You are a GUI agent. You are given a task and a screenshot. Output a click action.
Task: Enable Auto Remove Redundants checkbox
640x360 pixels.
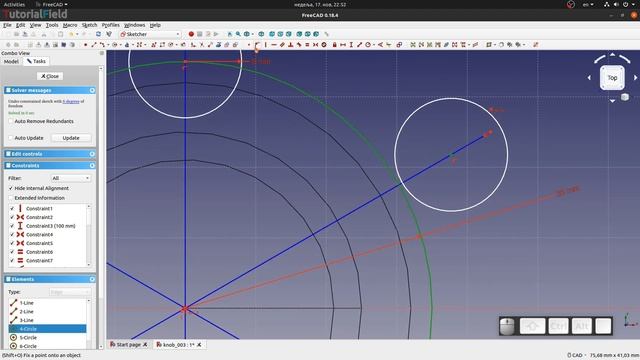tap(11, 121)
